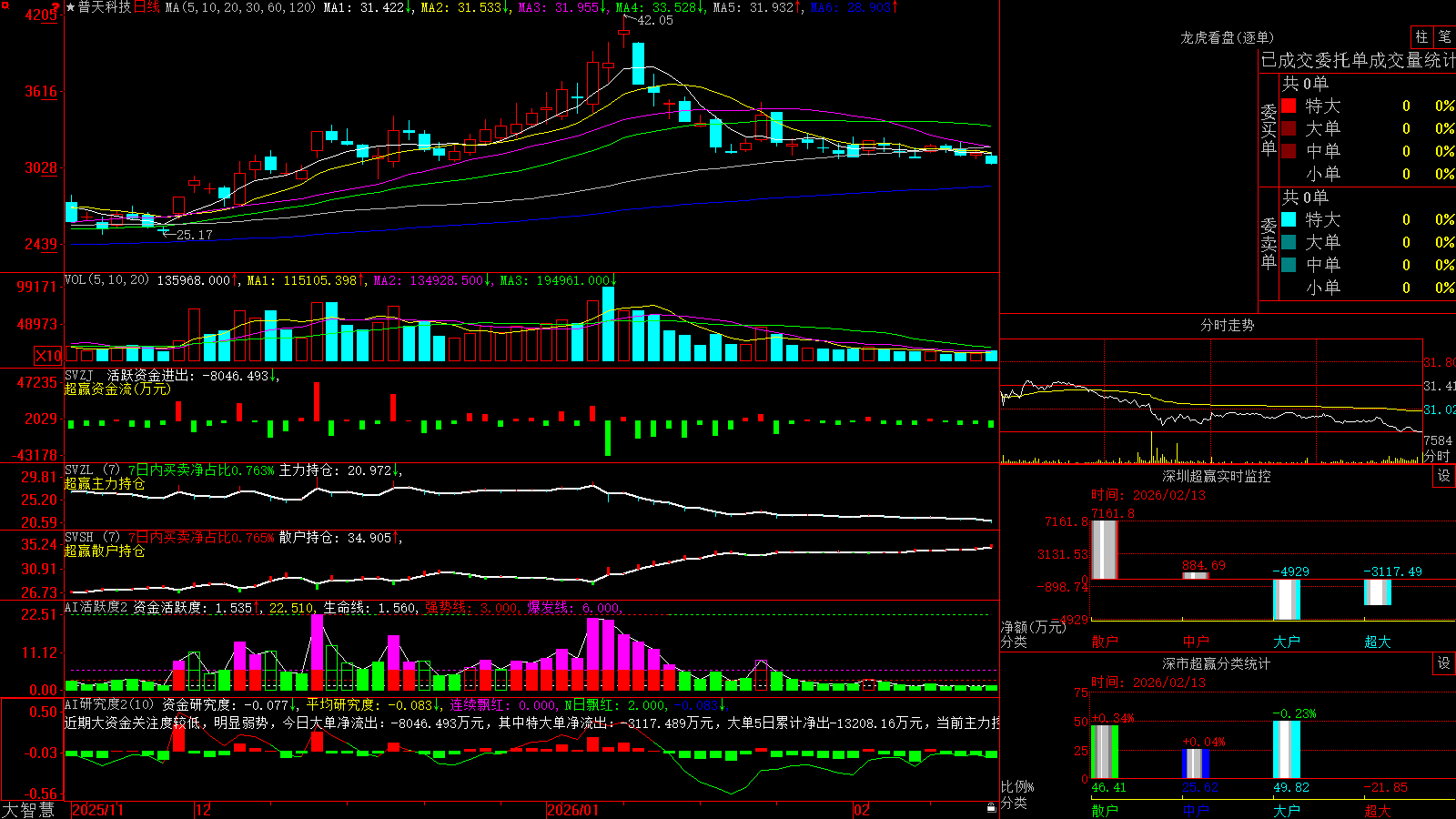Click the 2026/01 timeline marker
This screenshot has width=1456, height=819.
[573, 810]
